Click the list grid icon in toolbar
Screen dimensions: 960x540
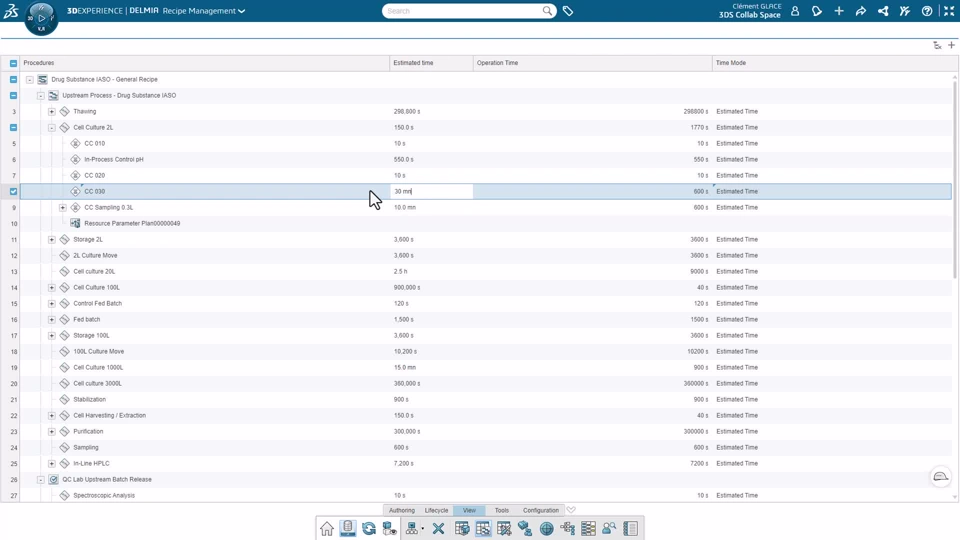coord(588,528)
